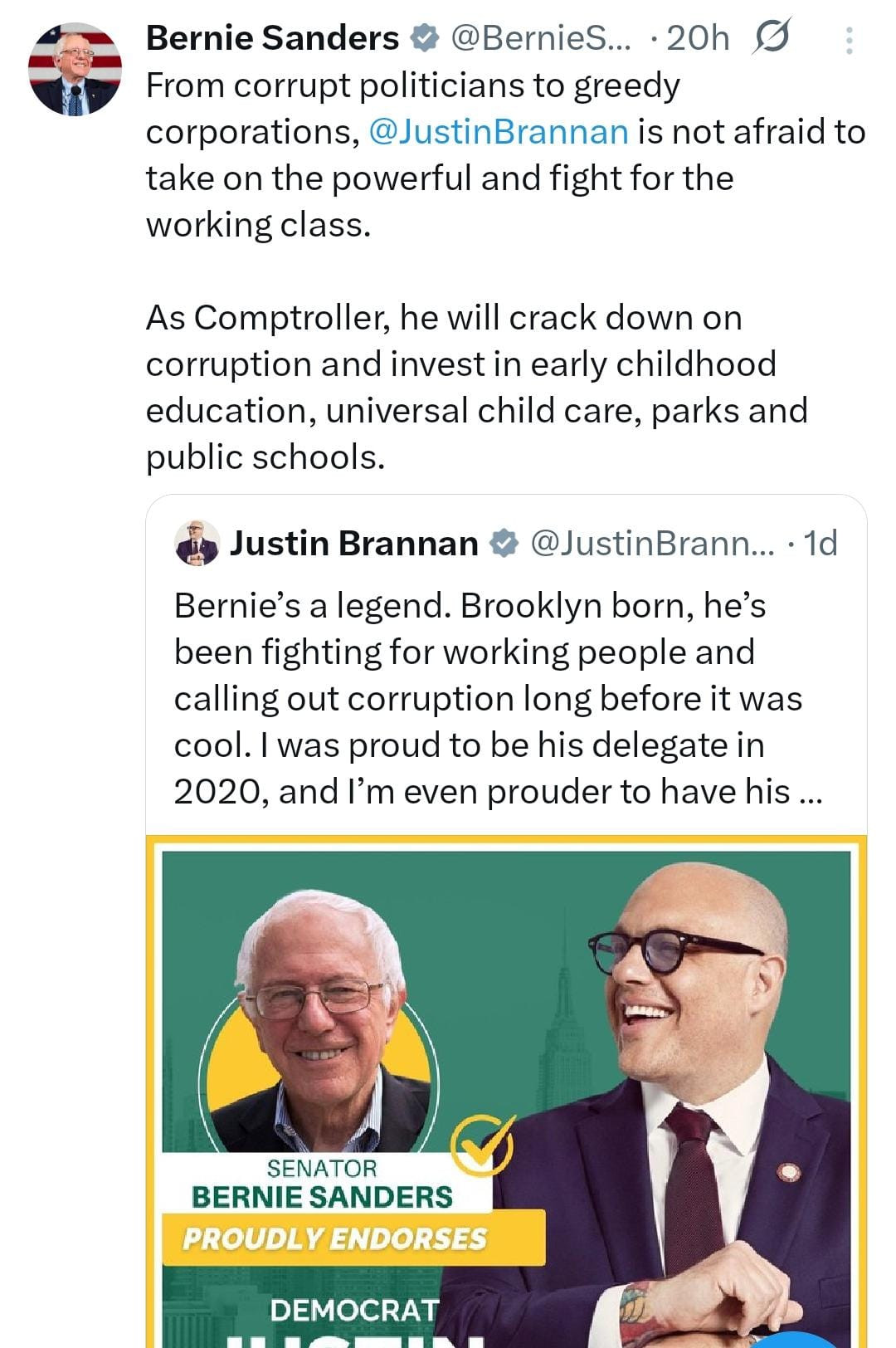Click the Bernie Sanders display name

point(272,38)
